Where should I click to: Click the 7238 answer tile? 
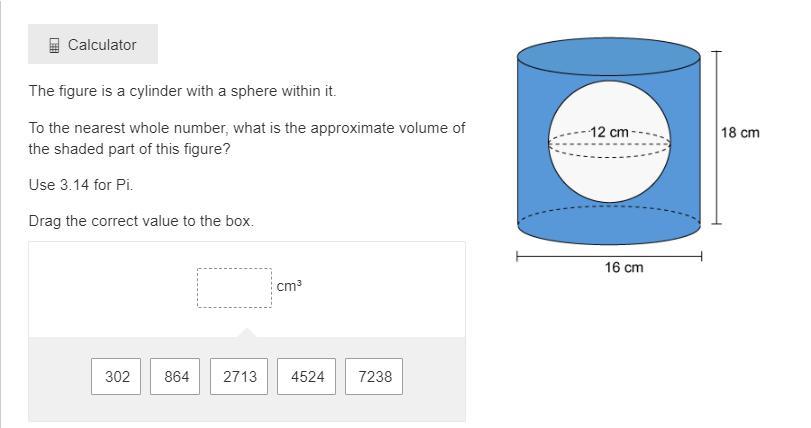(374, 377)
